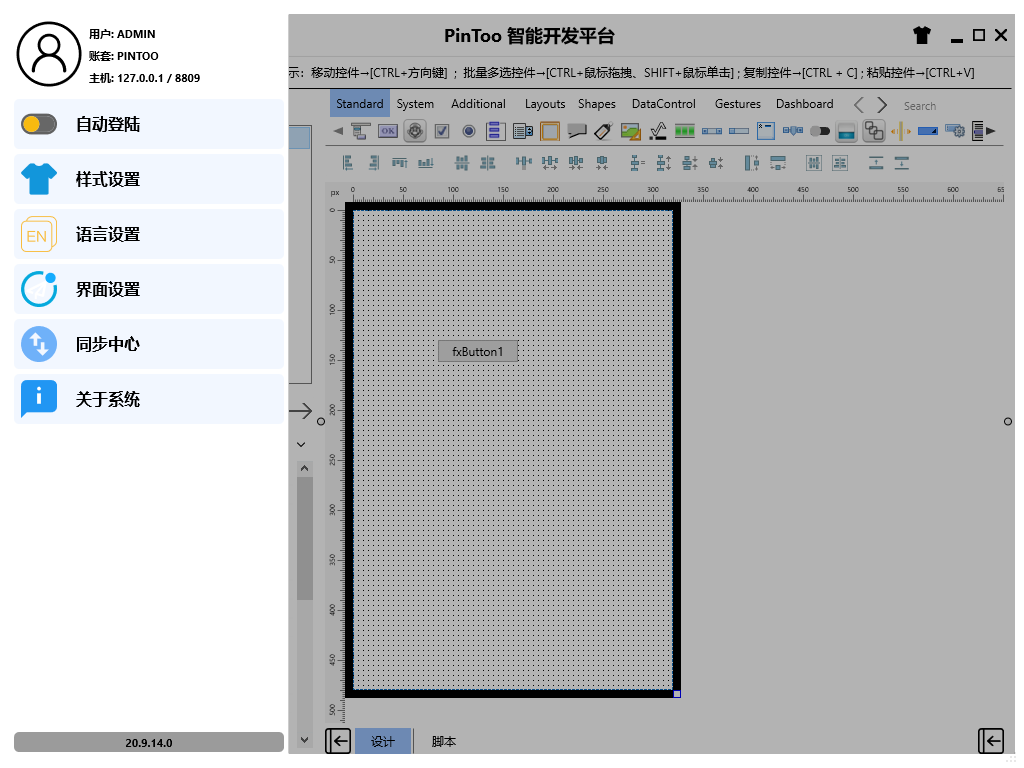
Task: Align selected controls to top edges
Action: click(400, 163)
